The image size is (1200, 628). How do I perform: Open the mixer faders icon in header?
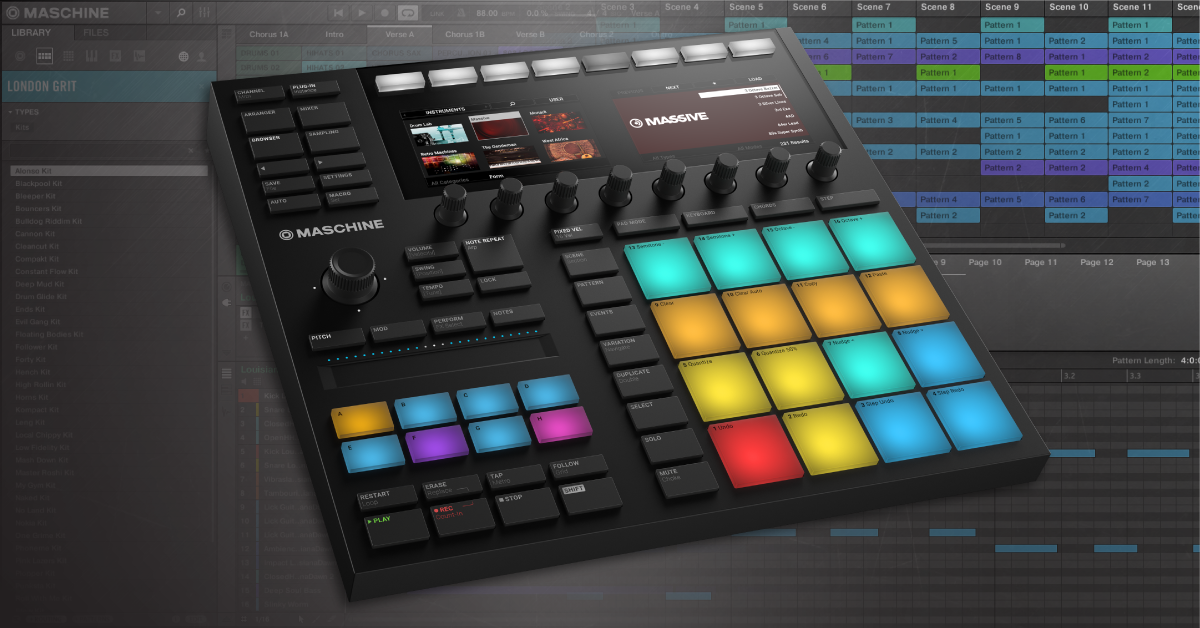click(x=204, y=13)
